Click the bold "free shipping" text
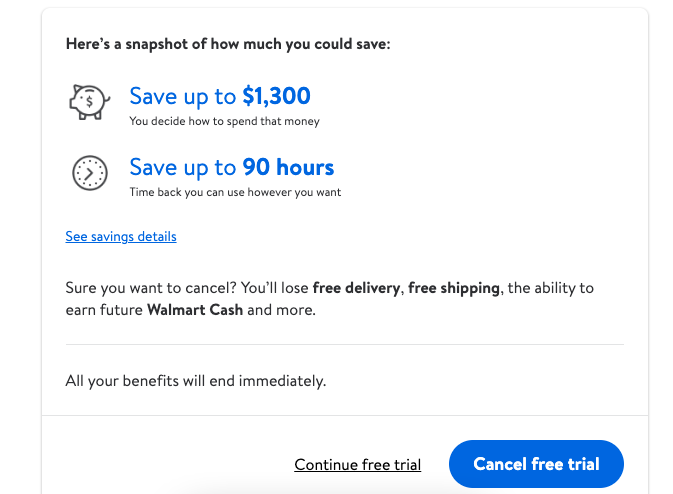This screenshot has width=673, height=494. 454,288
